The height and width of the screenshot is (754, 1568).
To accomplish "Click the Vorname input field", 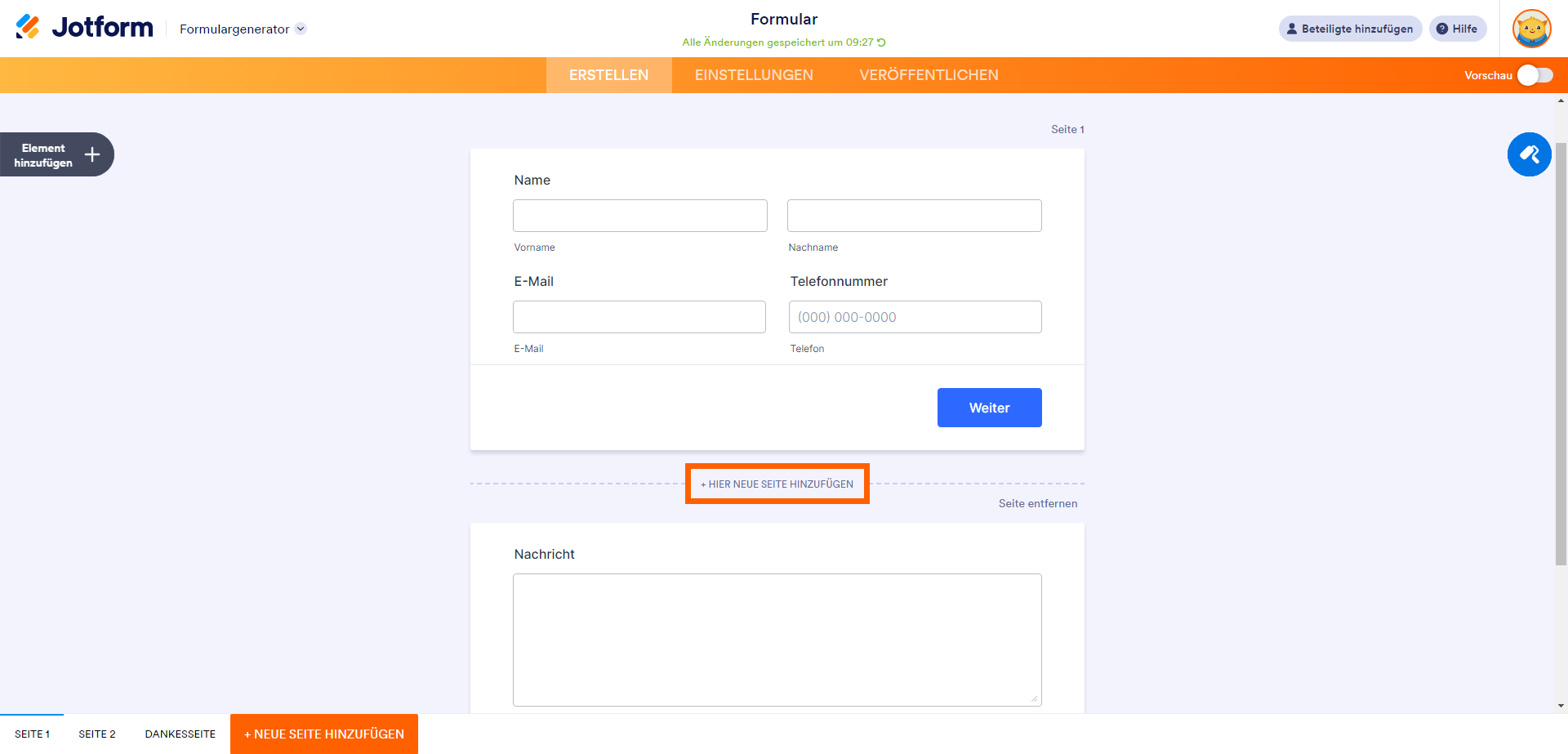I will tap(640, 216).
